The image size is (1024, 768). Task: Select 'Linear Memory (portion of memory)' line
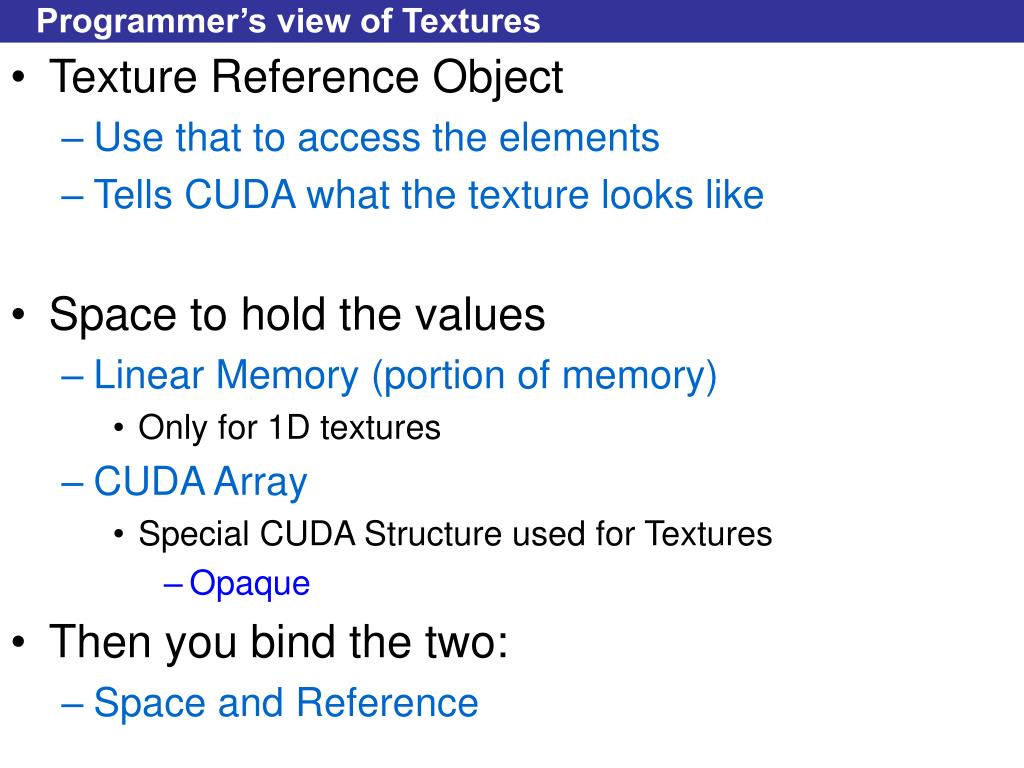click(406, 376)
